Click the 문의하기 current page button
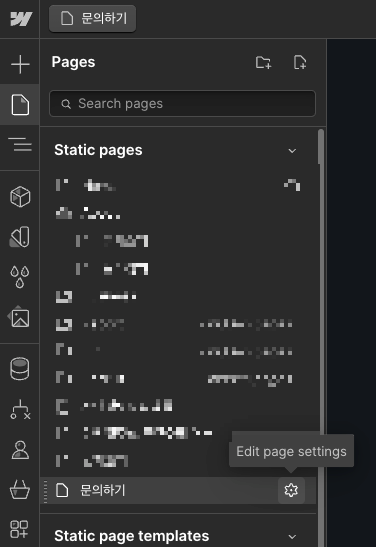 [x=92, y=18]
